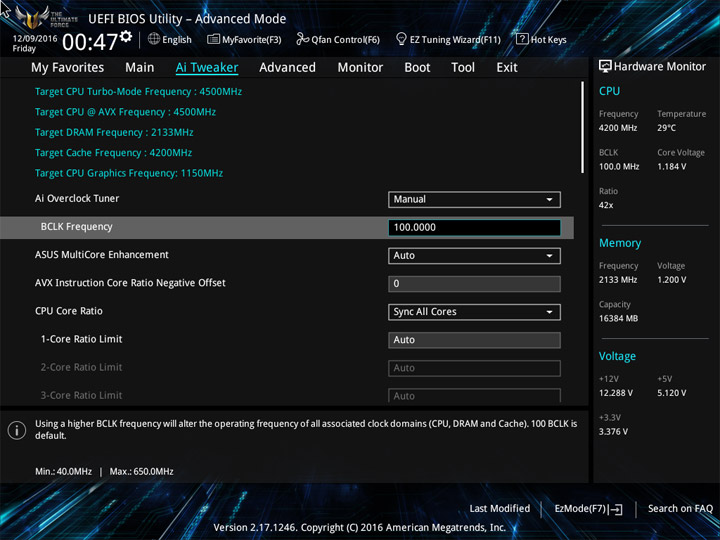The height and width of the screenshot is (540, 720).
Task: Click Target DRAM Frequency : 2133MHz text
Action: coord(114,132)
